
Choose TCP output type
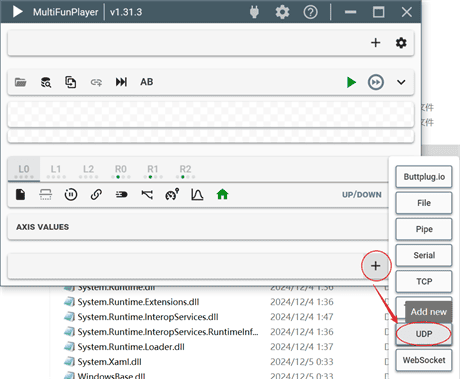424,282
